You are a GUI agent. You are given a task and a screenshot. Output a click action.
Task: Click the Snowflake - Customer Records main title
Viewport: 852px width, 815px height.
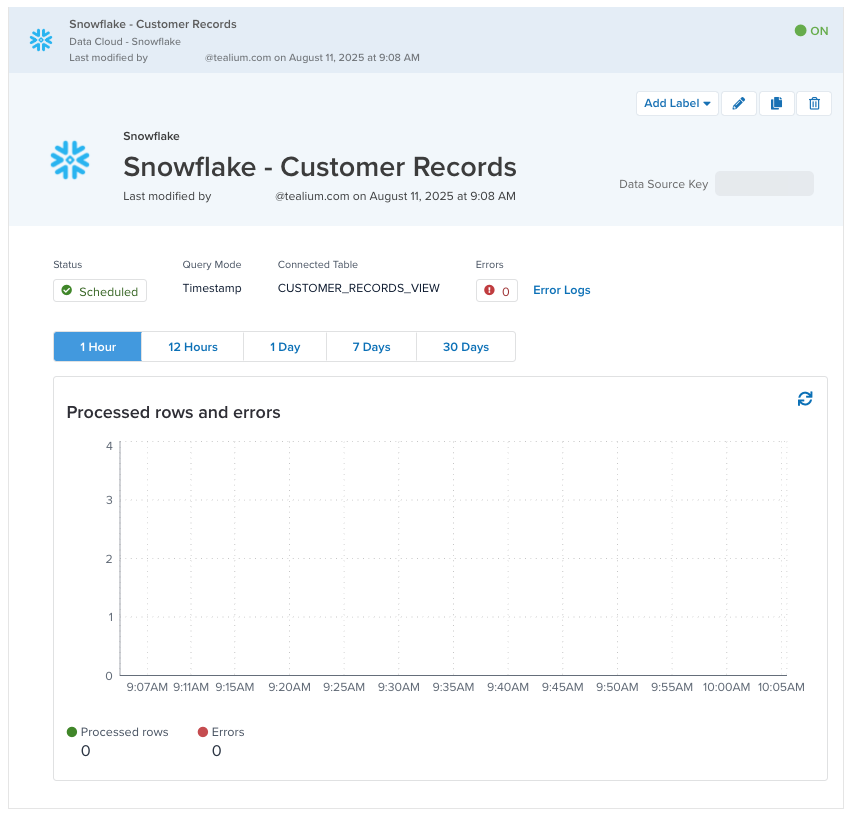point(320,167)
